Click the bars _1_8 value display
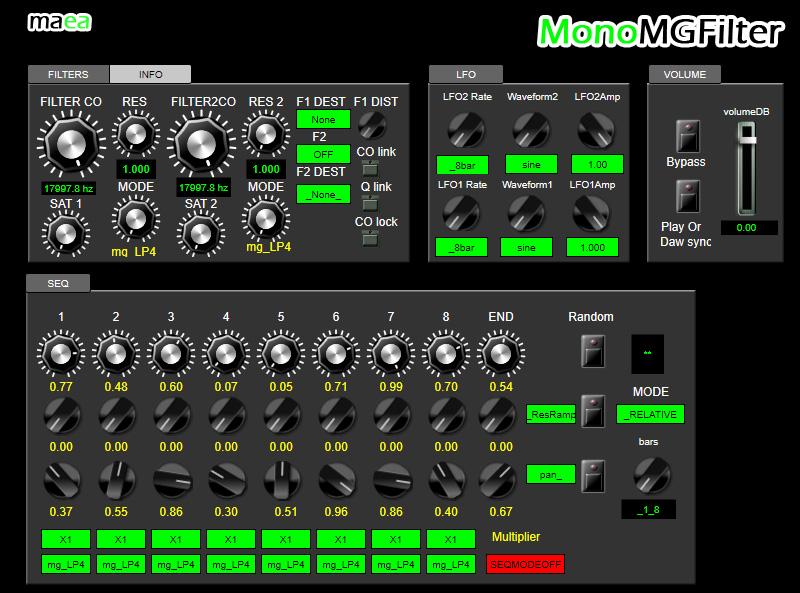The width and height of the screenshot is (800, 593). click(648, 509)
